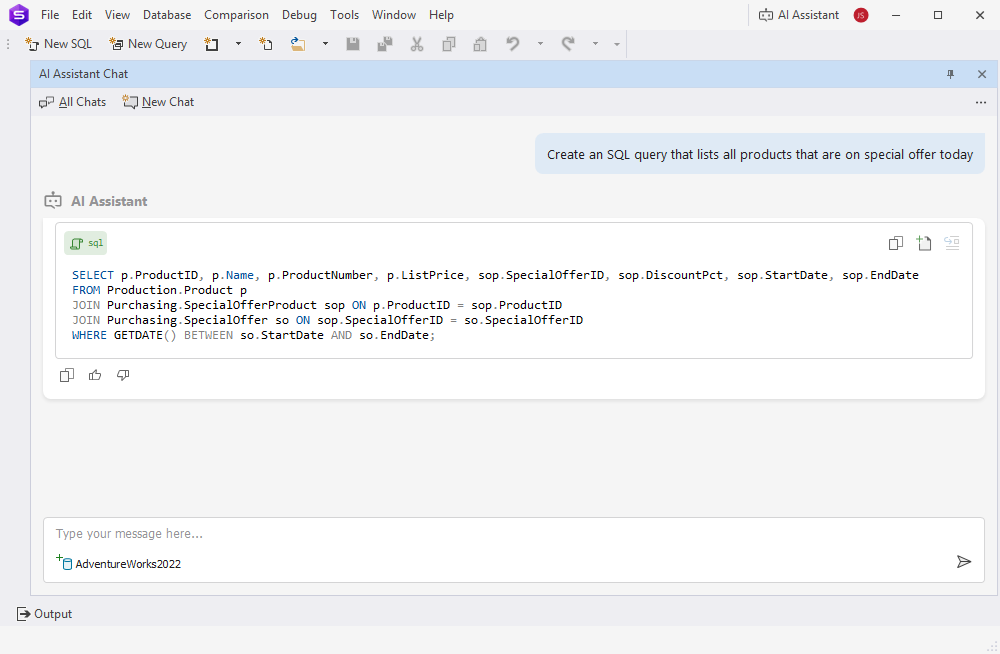Copy the SQL code block
The width and height of the screenshot is (1000, 654).
pyautogui.click(x=895, y=243)
